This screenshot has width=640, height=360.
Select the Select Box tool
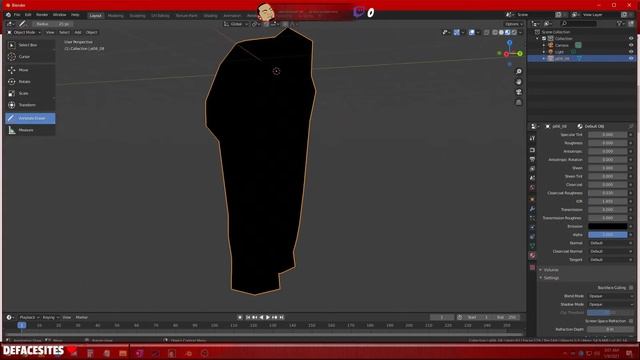[x=30, y=45]
